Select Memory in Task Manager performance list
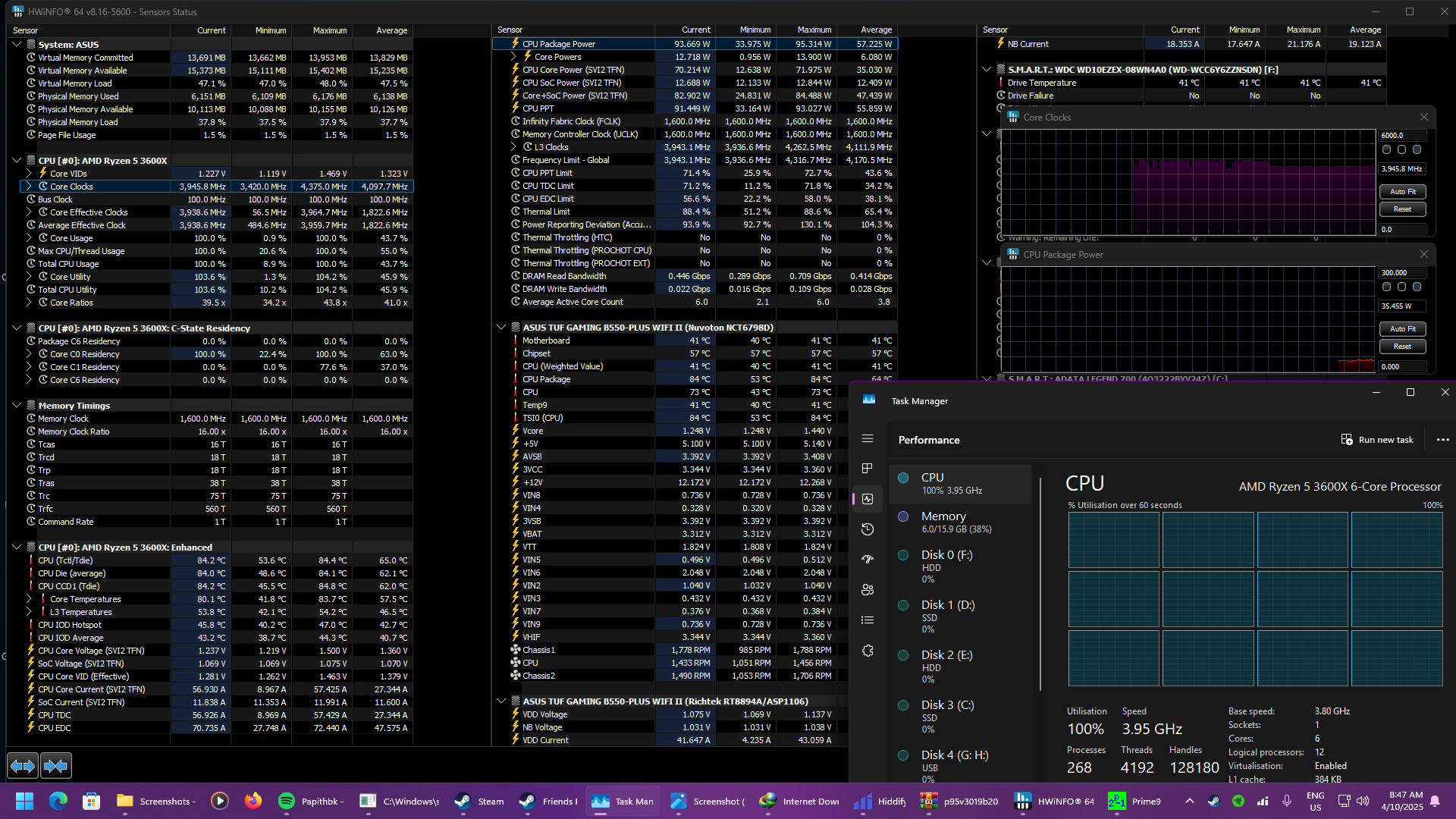This screenshot has height=819, width=1456. (x=960, y=522)
